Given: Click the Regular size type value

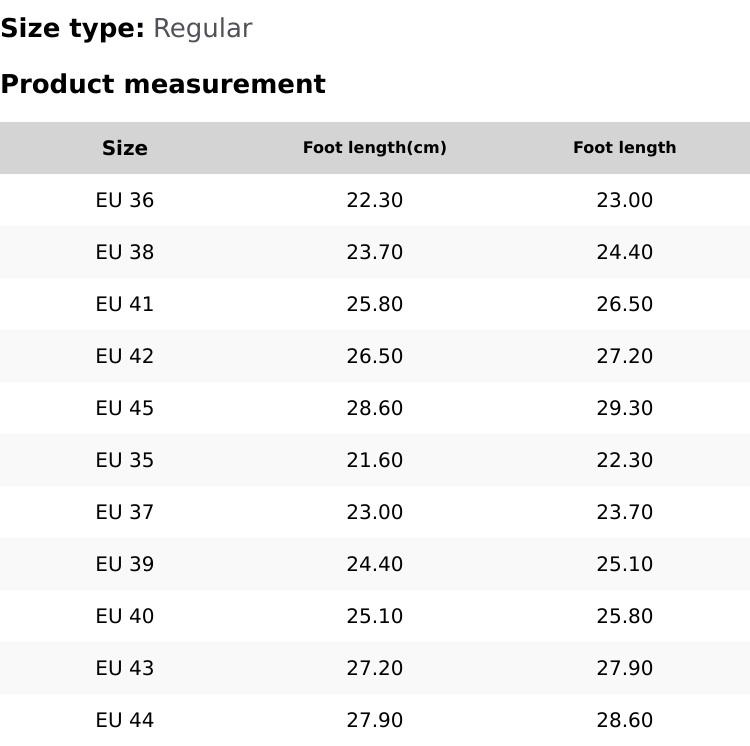Looking at the screenshot, I should (x=202, y=28).
